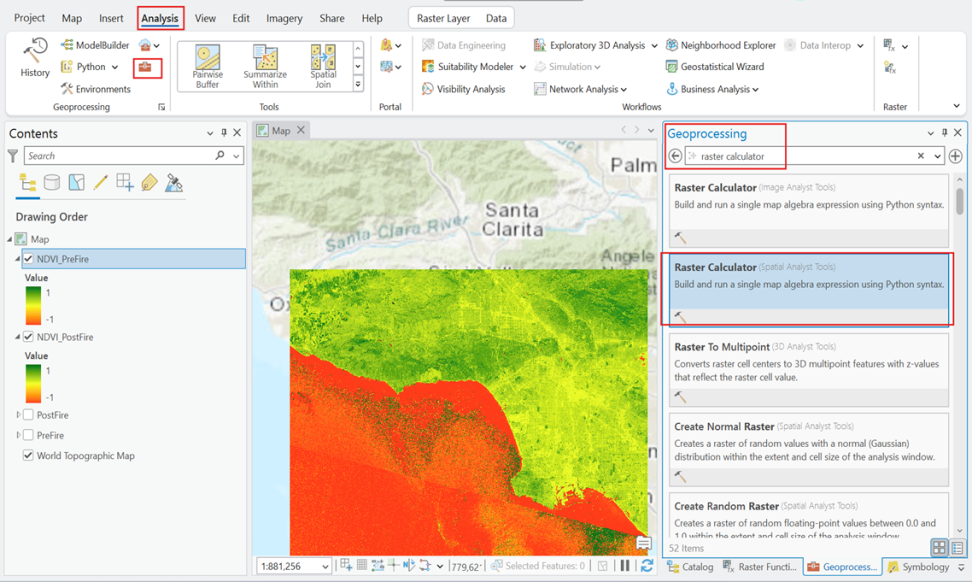Uncheck the NDVI_PreFire layer visibility
This screenshot has width=972, height=582.
[28, 259]
